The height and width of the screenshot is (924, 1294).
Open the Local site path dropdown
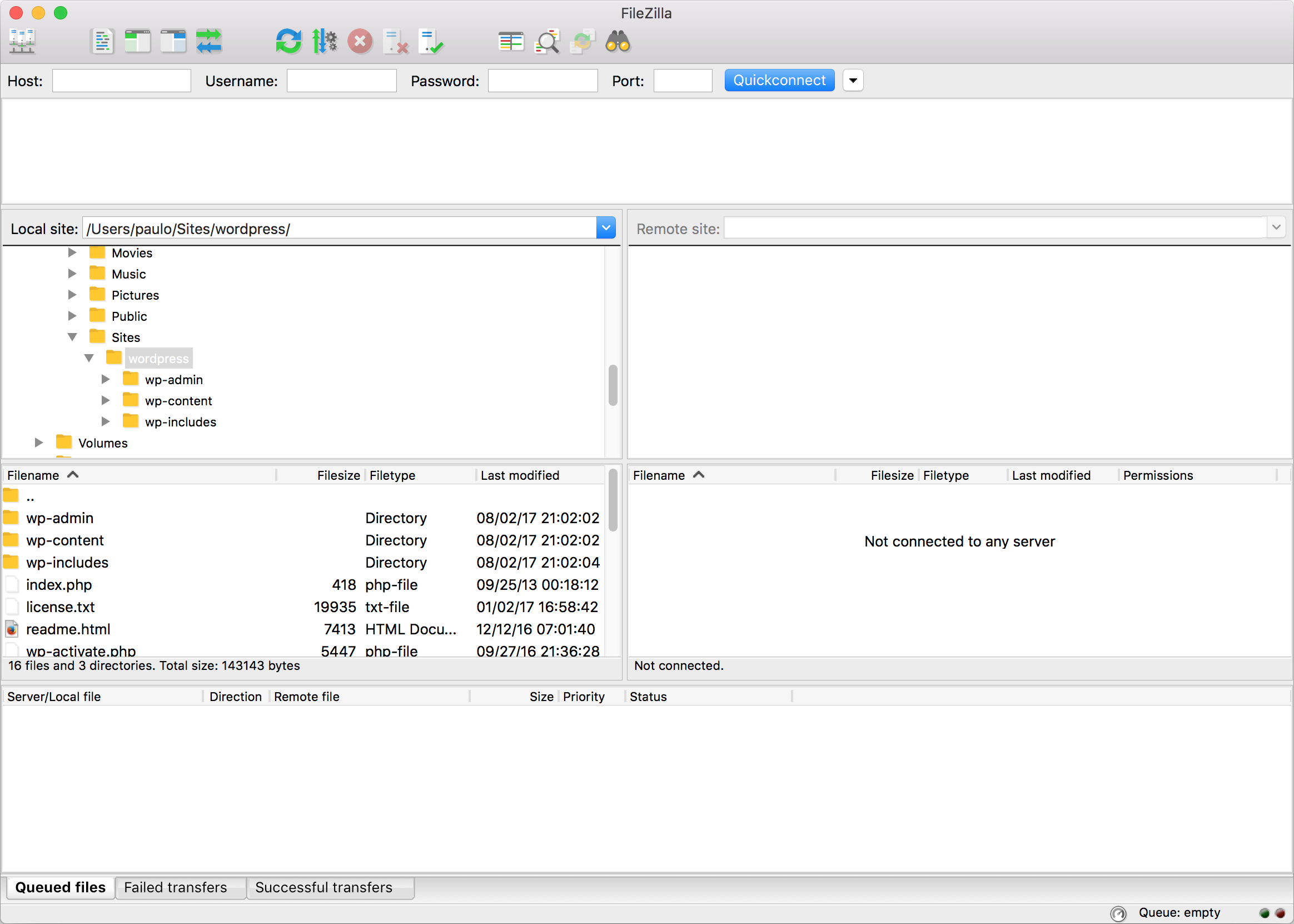pyautogui.click(x=605, y=227)
